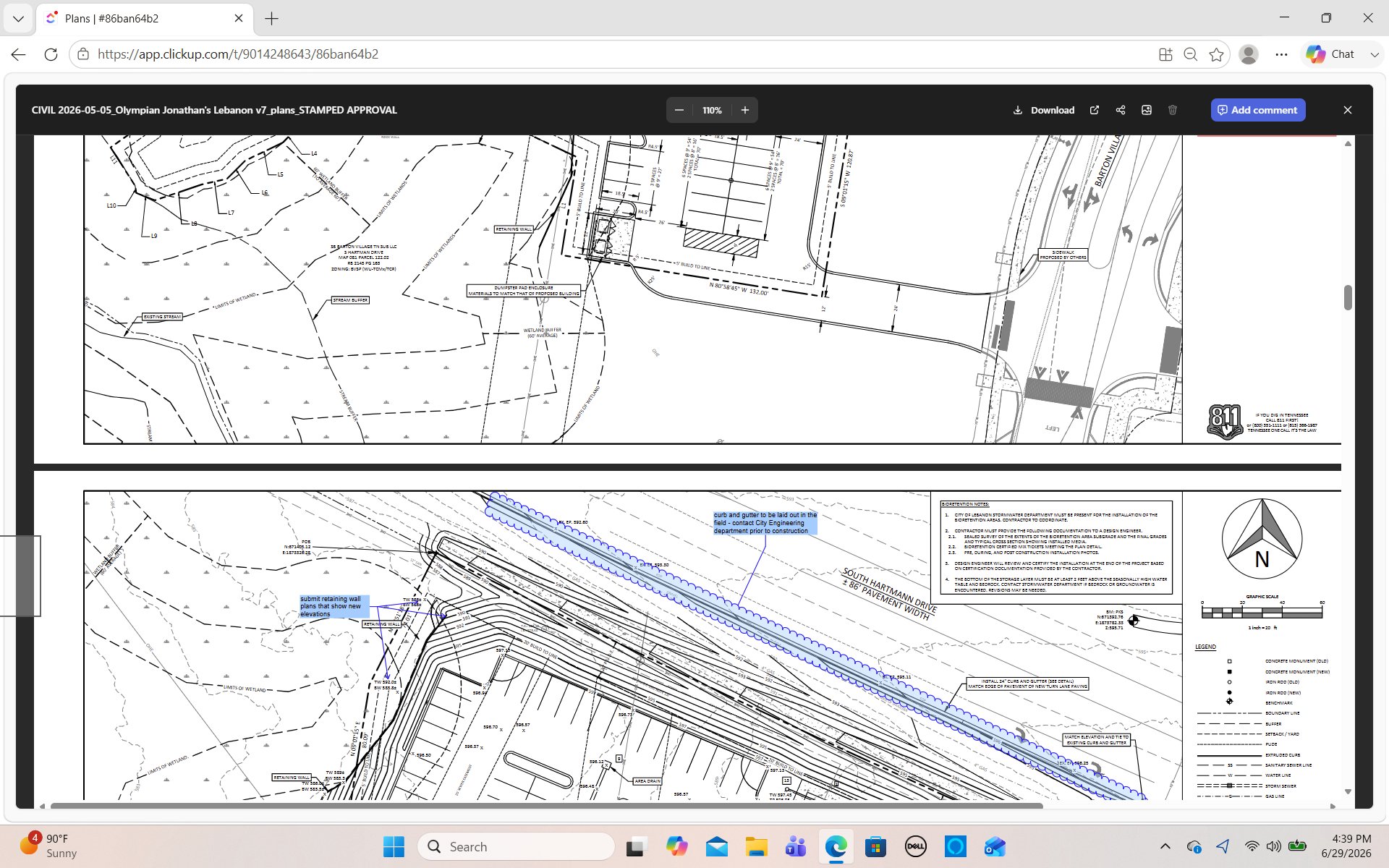
Task: Open network settings from Wi-Fi icon
Action: tap(1252, 846)
